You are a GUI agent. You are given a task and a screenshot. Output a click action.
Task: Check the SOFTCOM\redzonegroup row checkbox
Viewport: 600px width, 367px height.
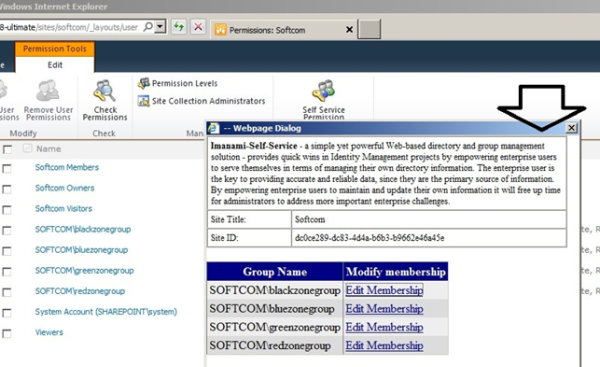[7, 292]
